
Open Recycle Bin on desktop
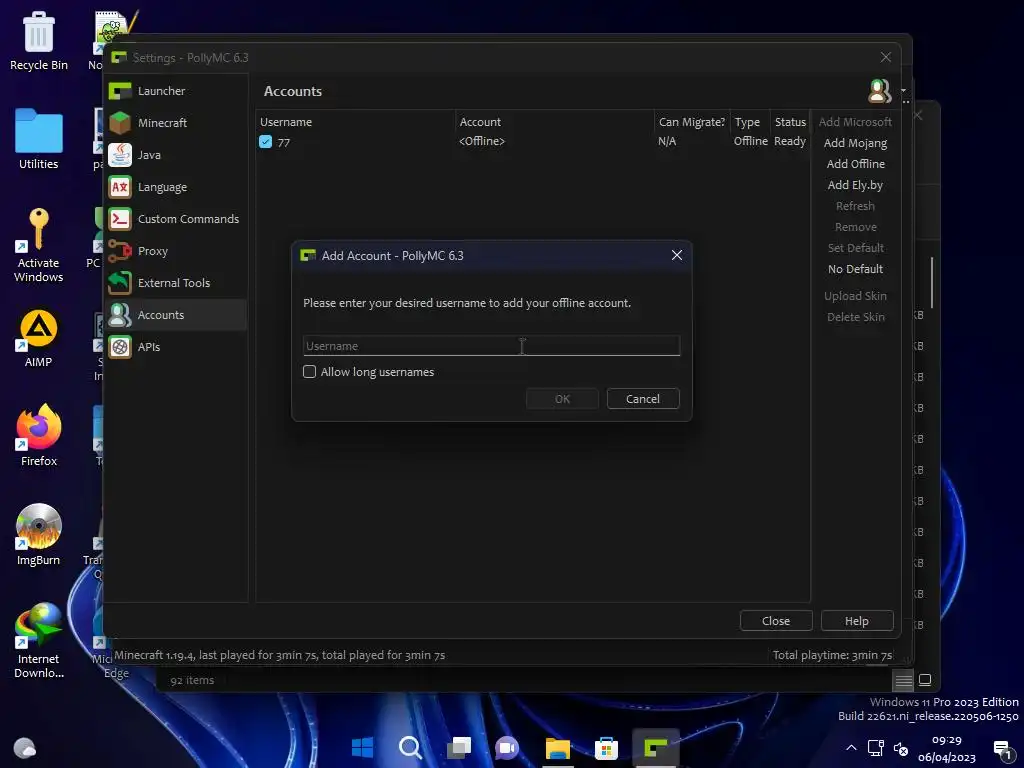[x=39, y=40]
